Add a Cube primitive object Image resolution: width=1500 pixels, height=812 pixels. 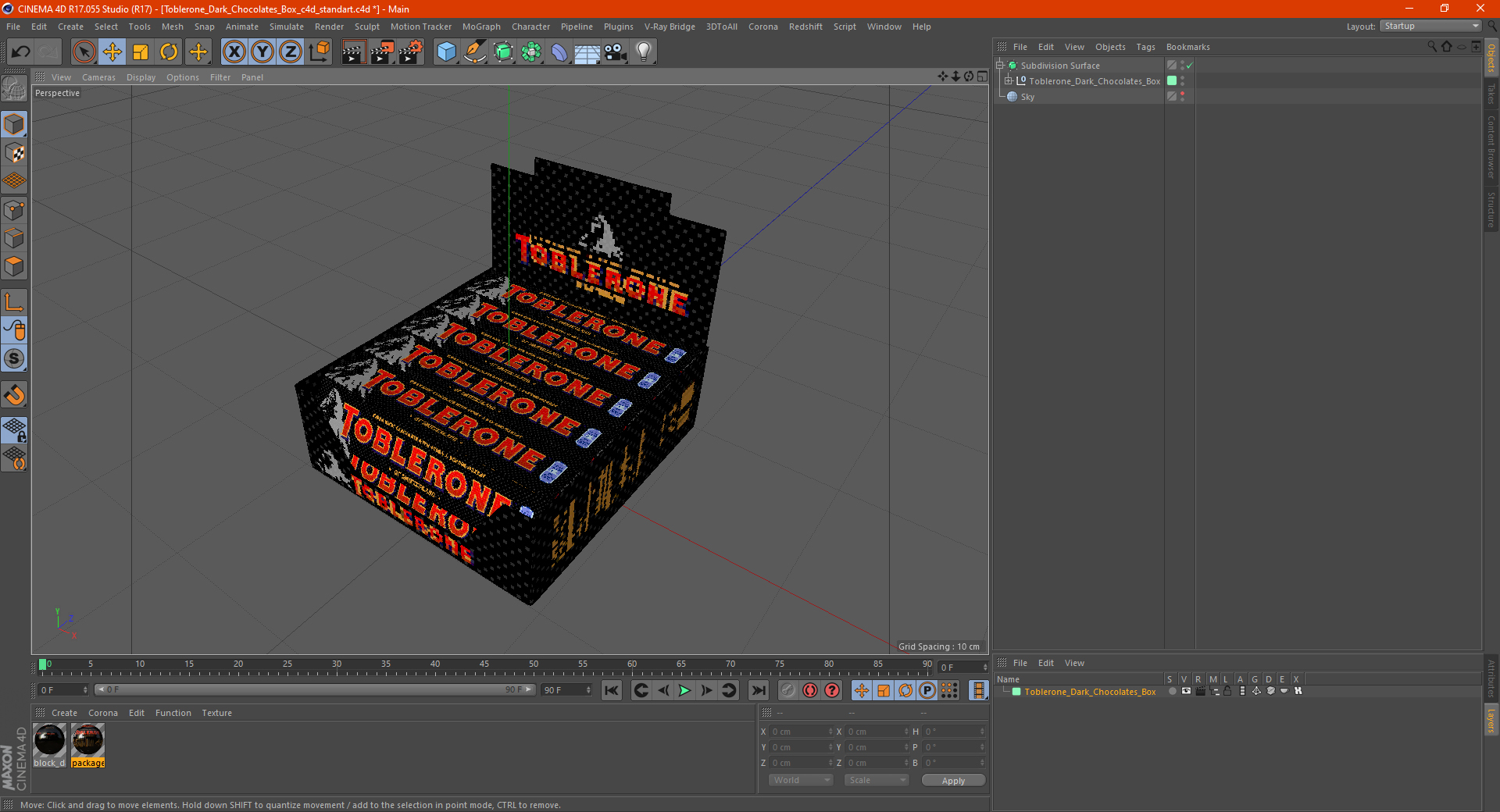coord(446,52)
